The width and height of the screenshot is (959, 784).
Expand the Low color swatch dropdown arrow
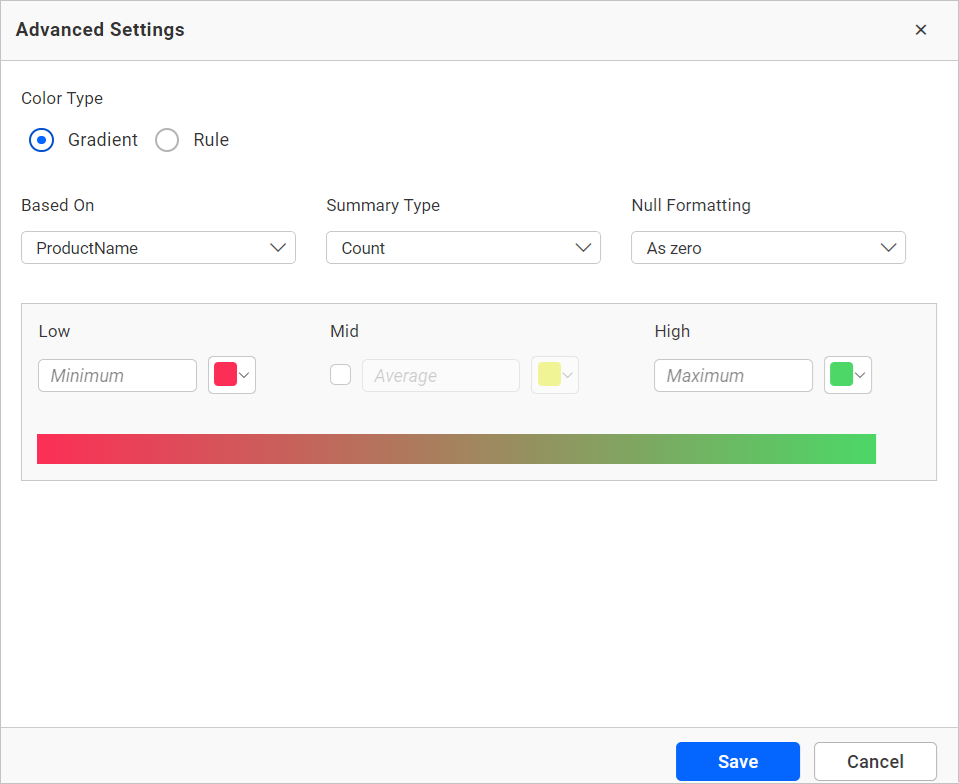coord(243,375)
